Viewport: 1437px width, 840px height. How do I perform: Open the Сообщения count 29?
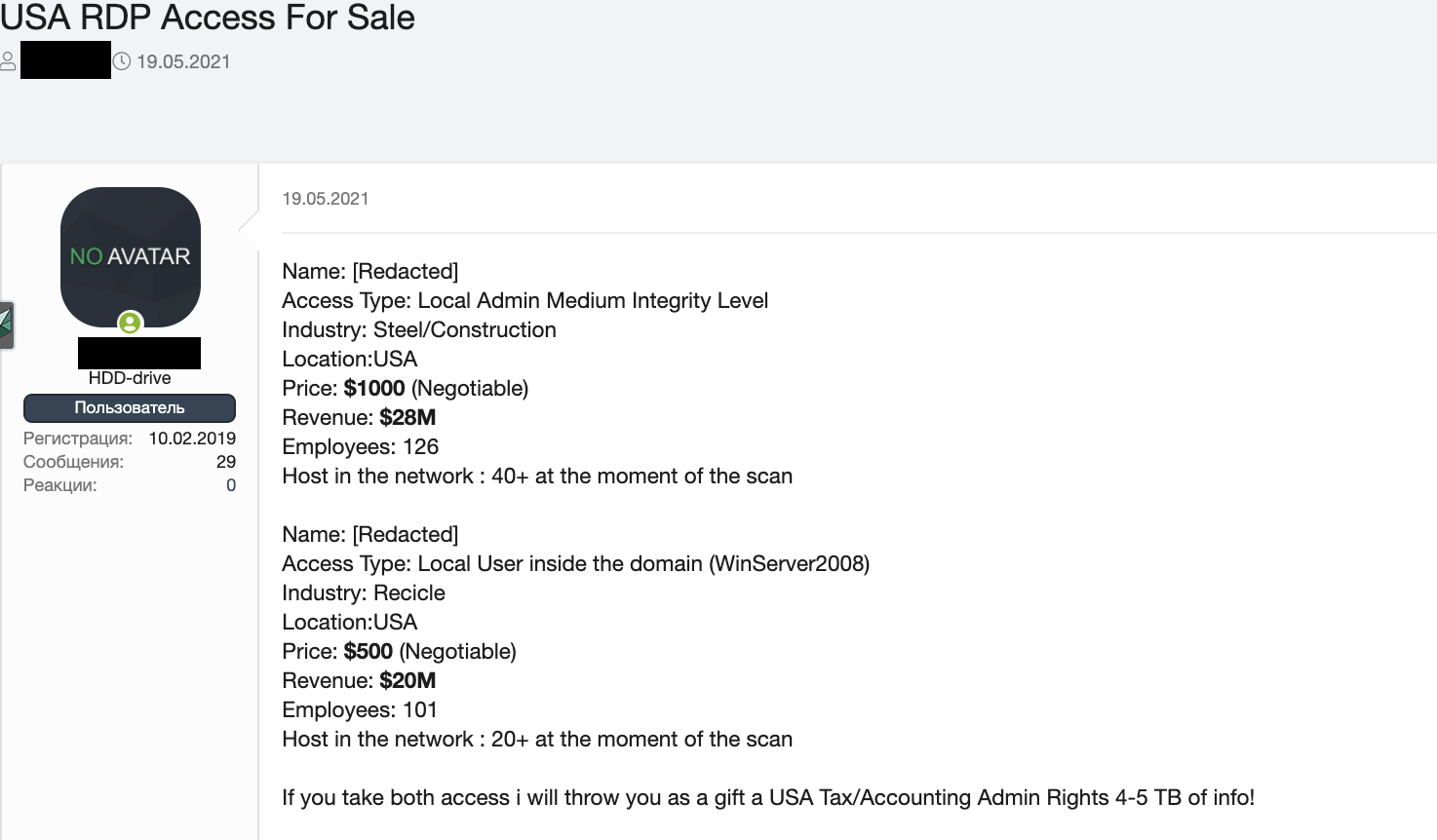226,462
